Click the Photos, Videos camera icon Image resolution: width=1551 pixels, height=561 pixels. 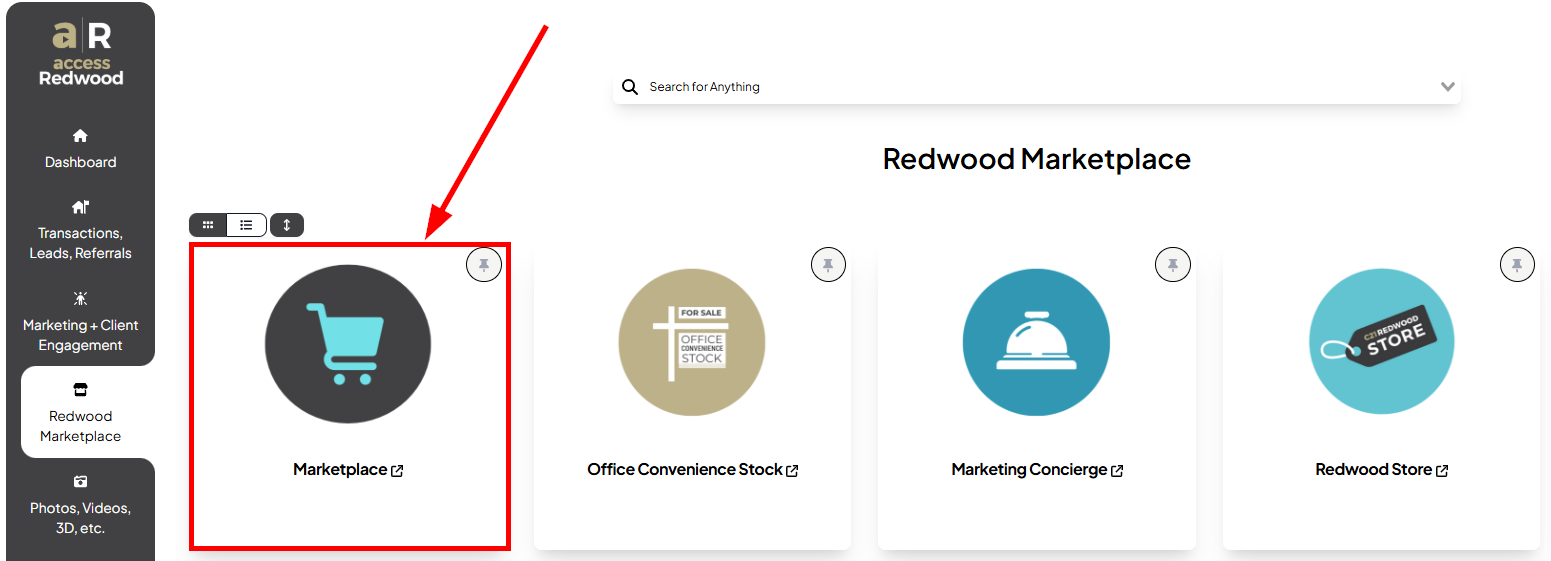[x=80, y=481]
